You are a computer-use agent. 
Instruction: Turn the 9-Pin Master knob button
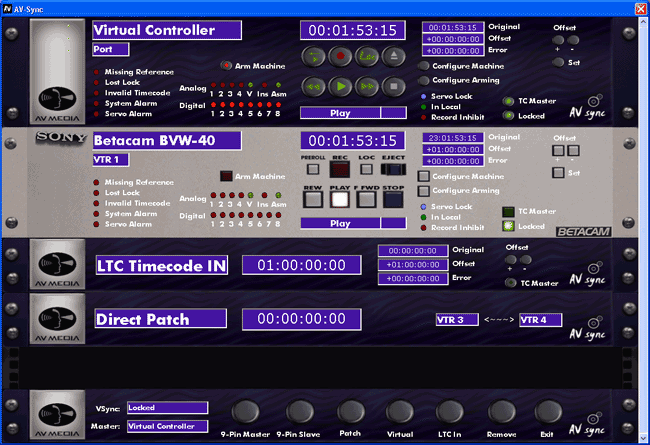click(245, 411)
